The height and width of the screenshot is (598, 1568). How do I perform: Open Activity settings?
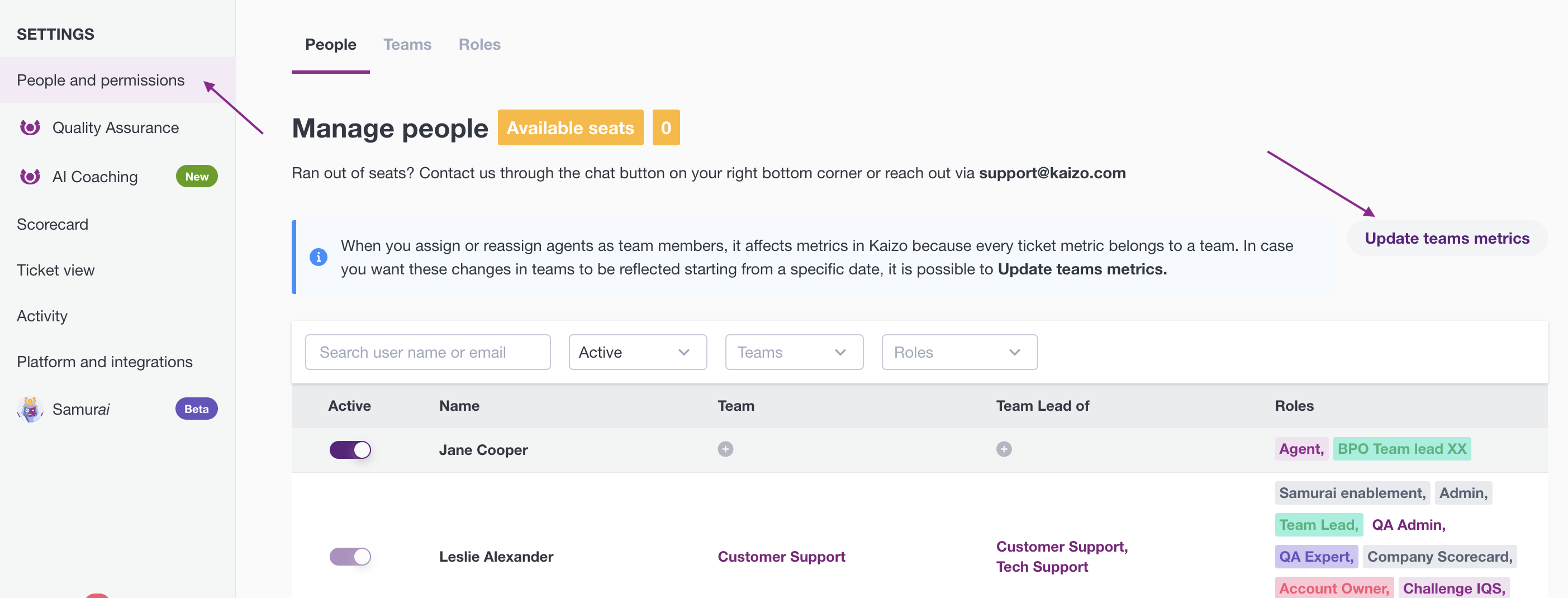tap(42, 316)
